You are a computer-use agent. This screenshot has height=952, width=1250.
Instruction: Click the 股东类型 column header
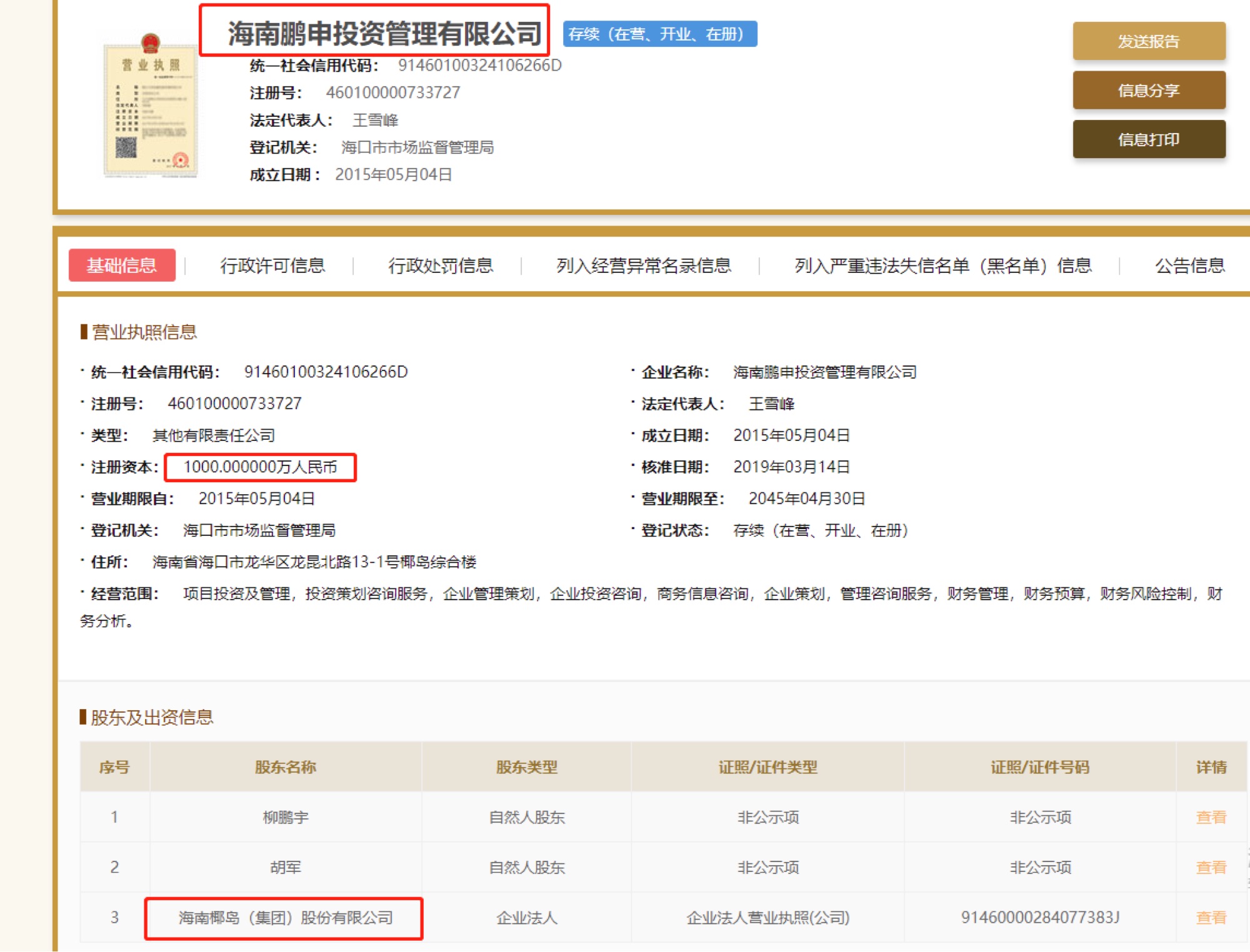click(x=527, y=767)
